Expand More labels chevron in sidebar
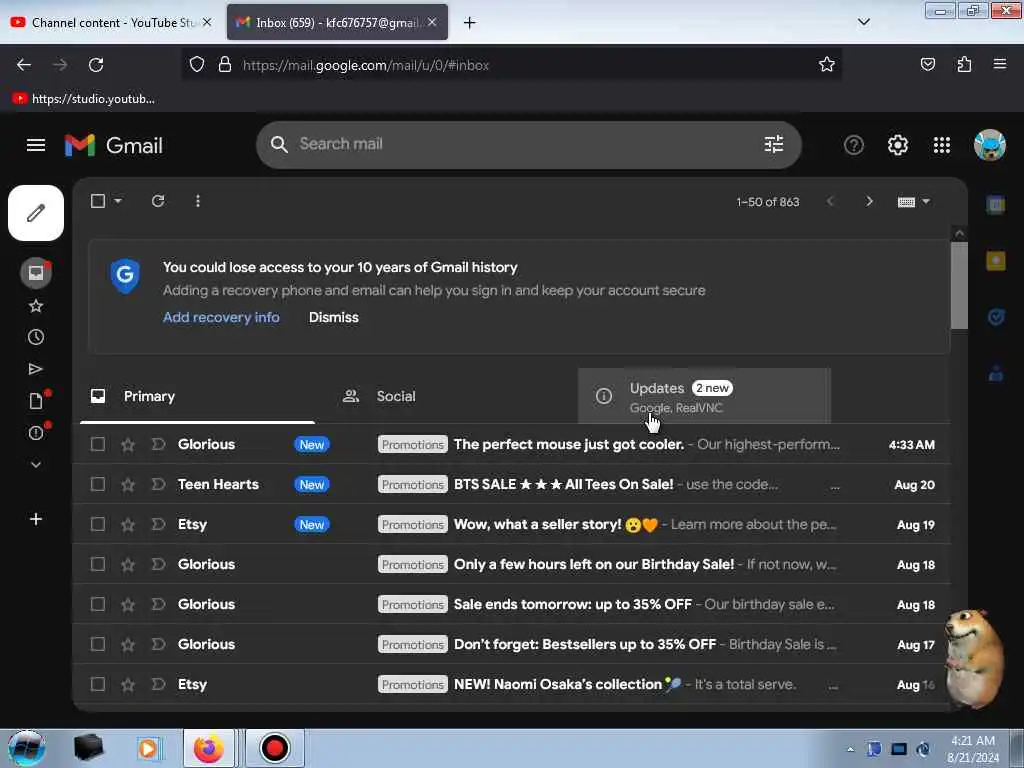 pos(36,464)
